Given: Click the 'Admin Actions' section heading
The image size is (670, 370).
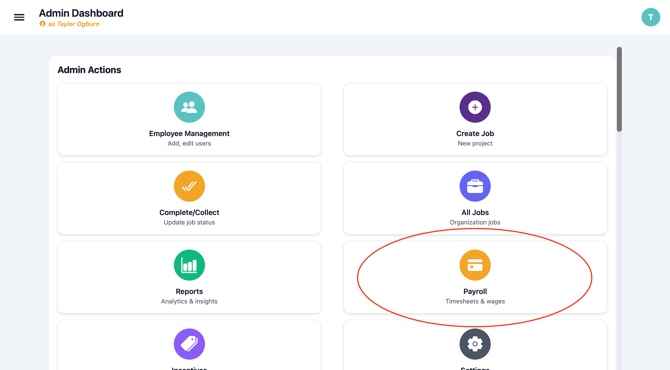Looking at the screenshot, I should [89, 70].
